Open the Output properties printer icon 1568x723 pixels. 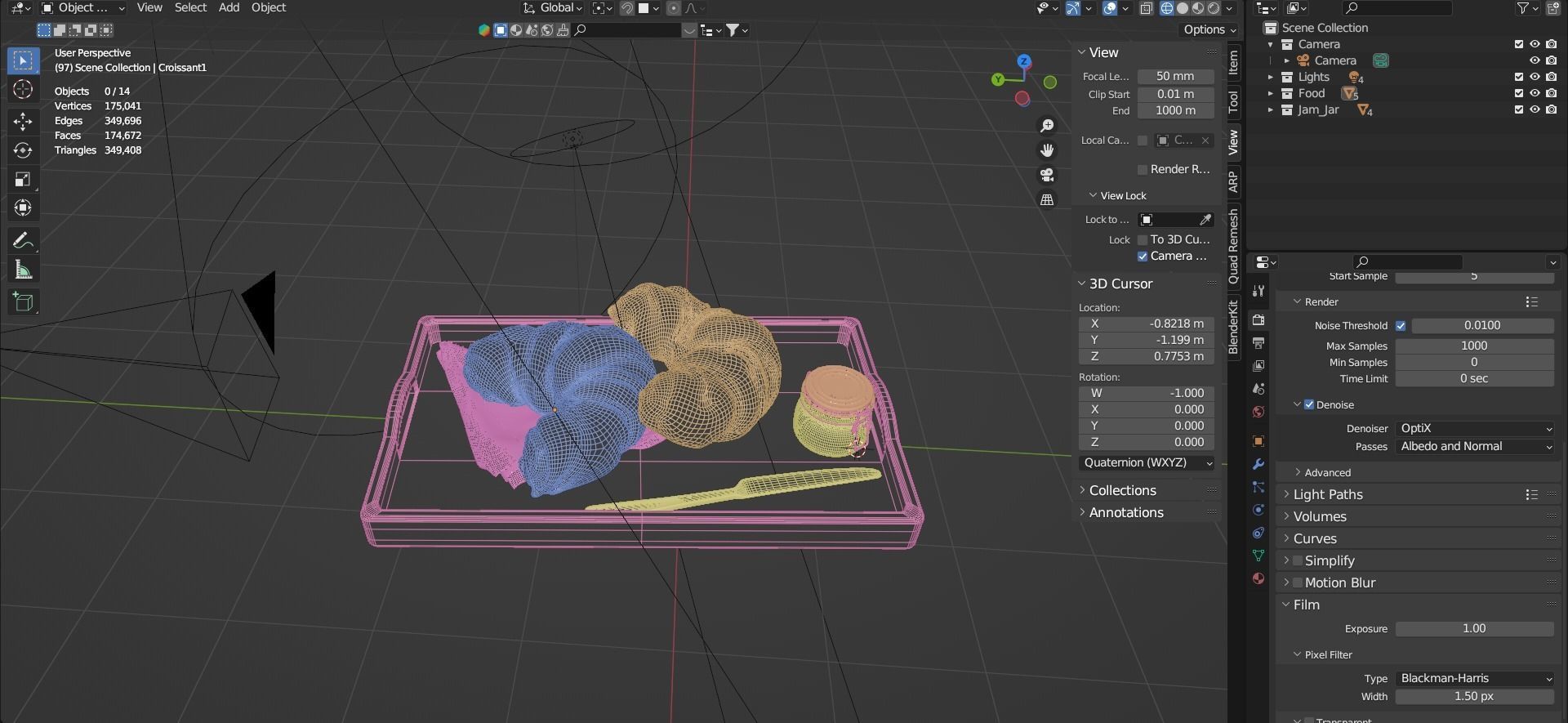coord(1258,342)
